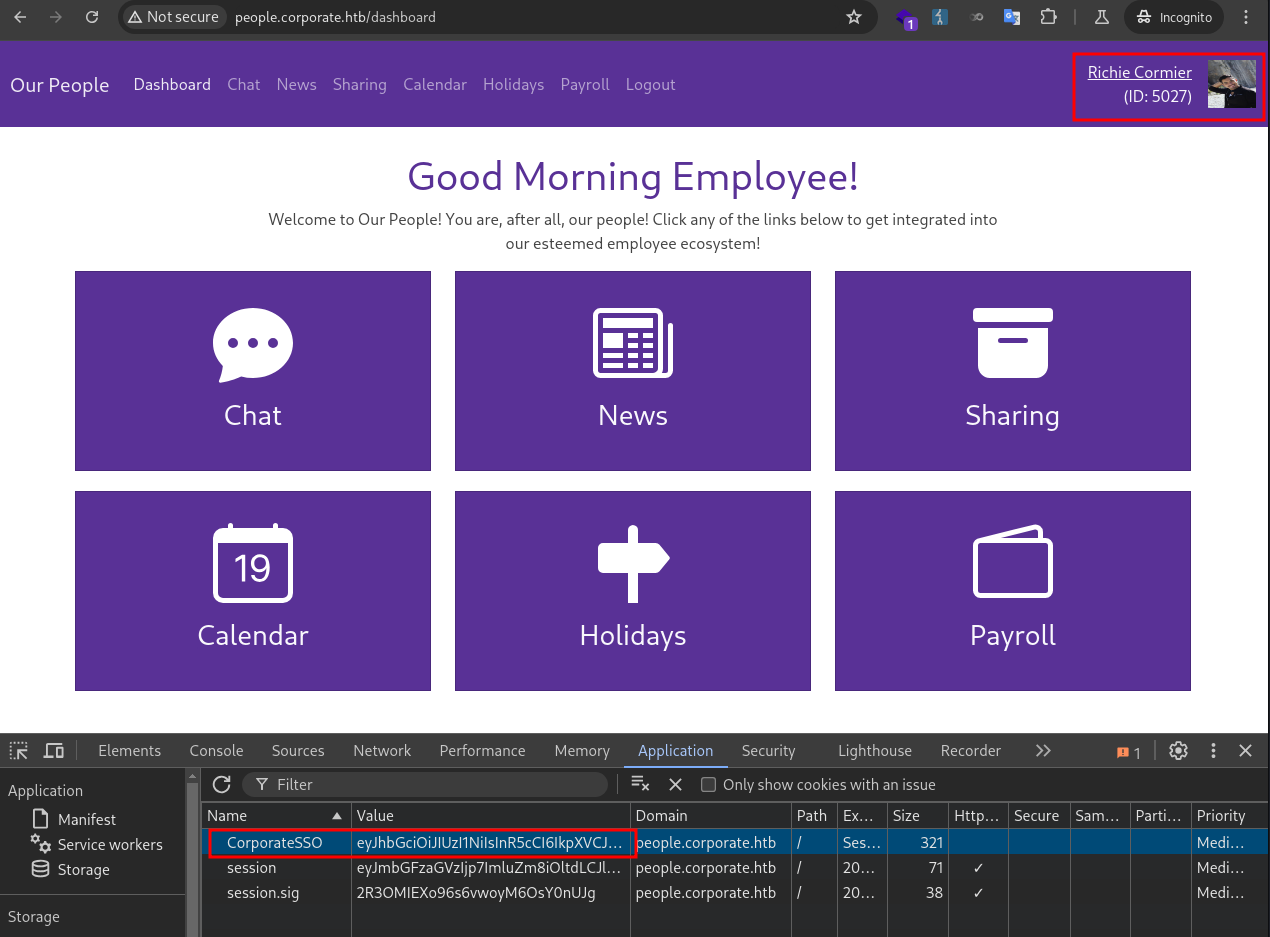Open the Payroll wallet tile
This screenshot has width=1270, height=937.
coord(1012,591)
